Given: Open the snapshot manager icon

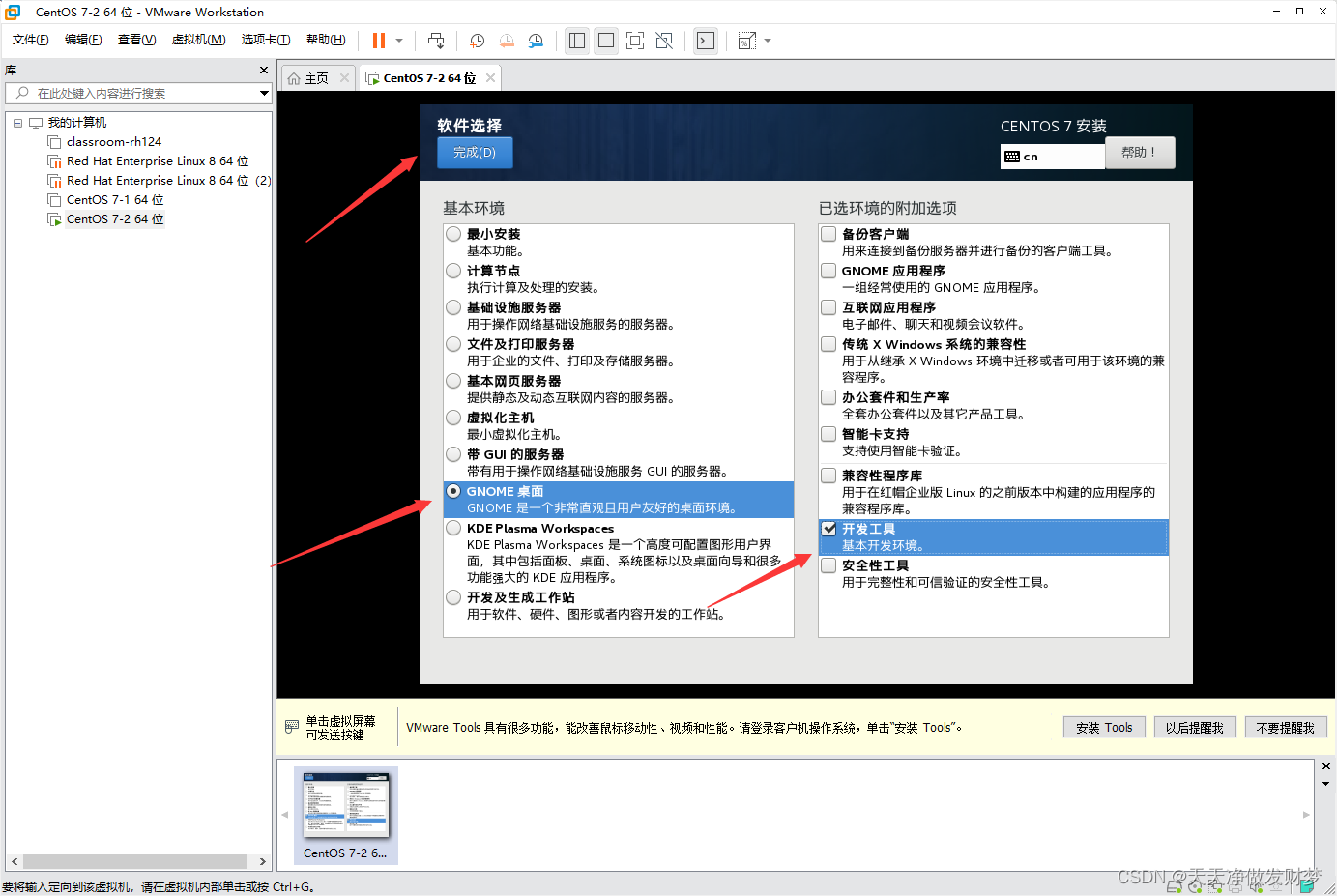Looking at the screenshot, I should point(536,41).
